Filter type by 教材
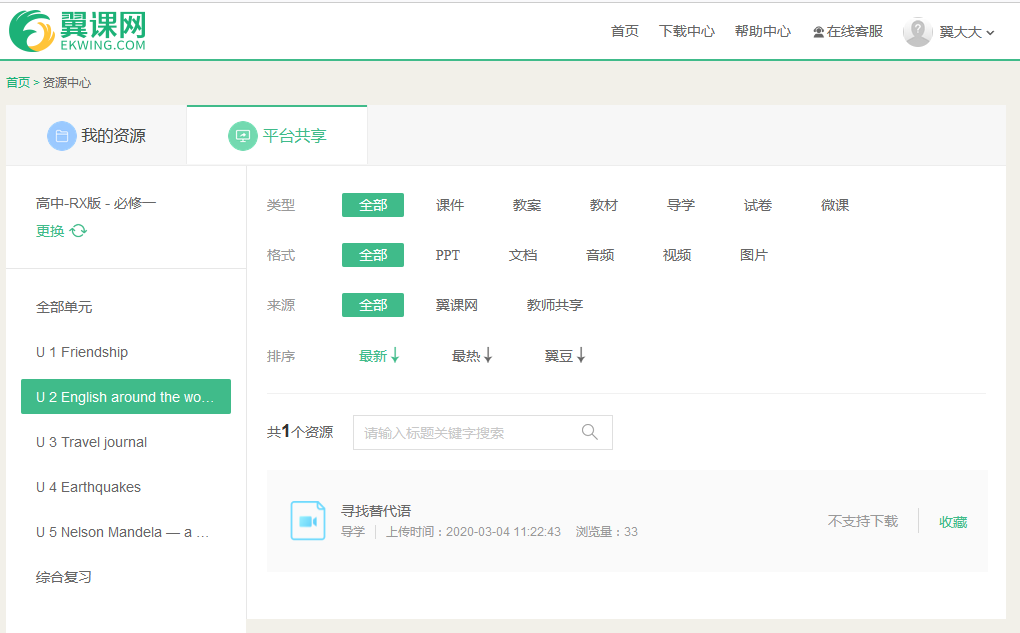Screen dimensions: 1020x633 pos(604,205)
